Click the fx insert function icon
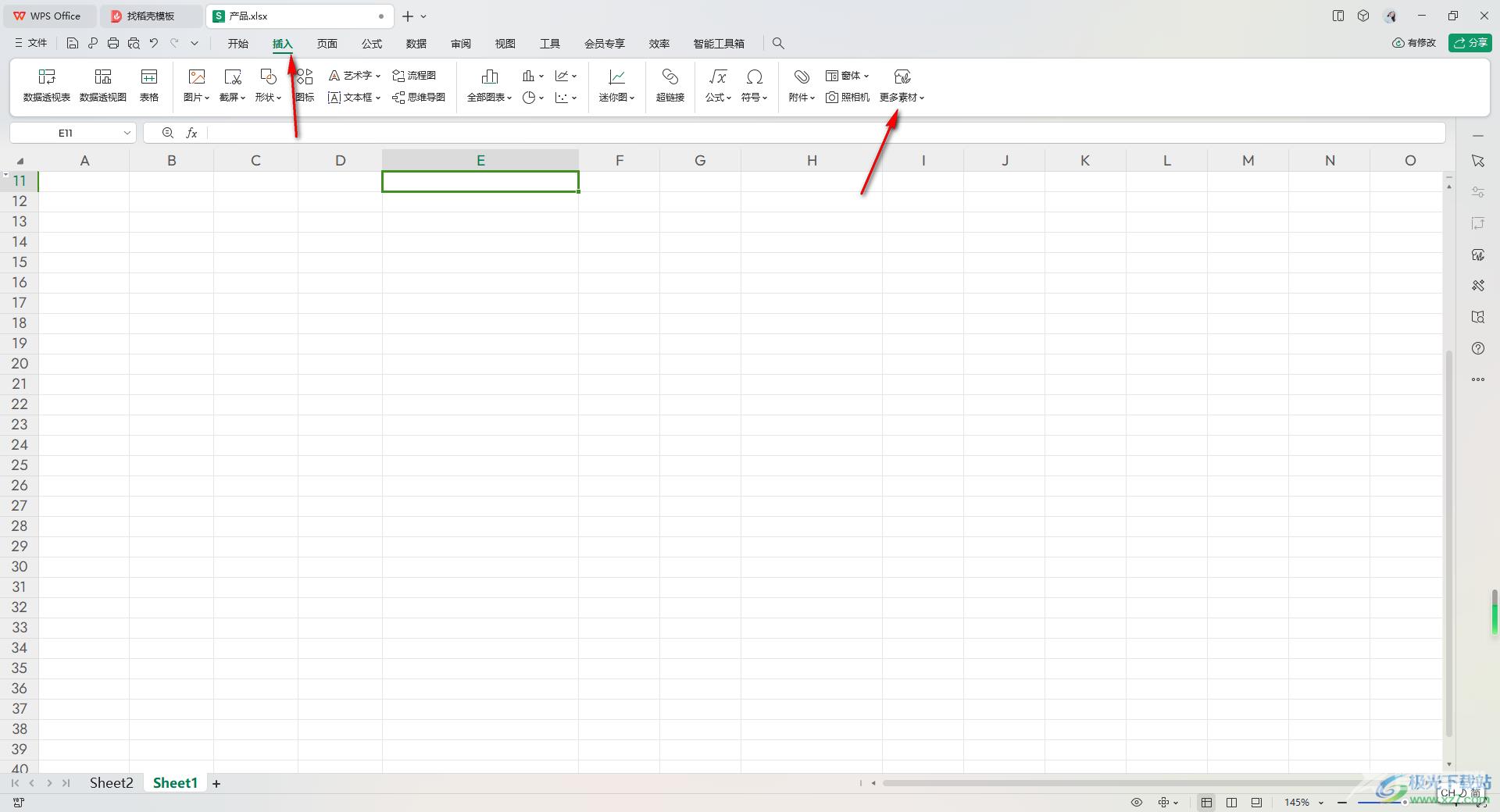Screen dimensions: 1500x812 pos(191,133)
